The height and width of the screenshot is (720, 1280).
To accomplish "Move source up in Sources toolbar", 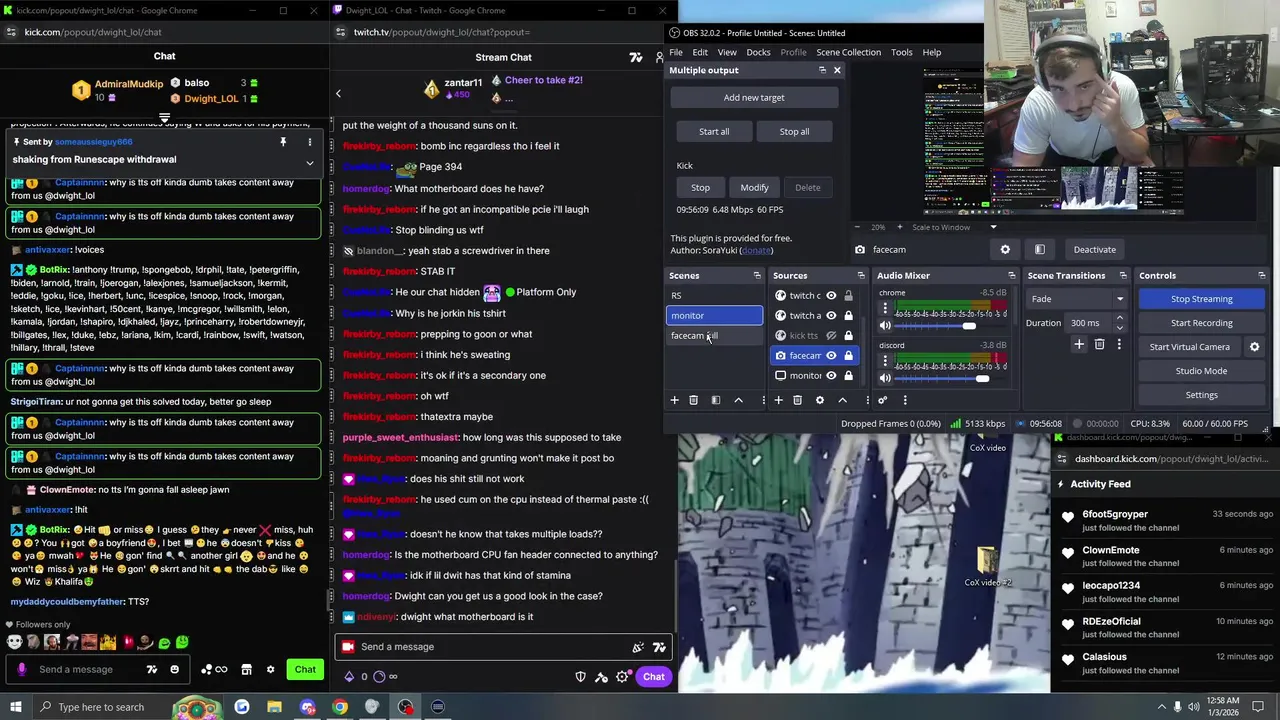I will (842, 400).
